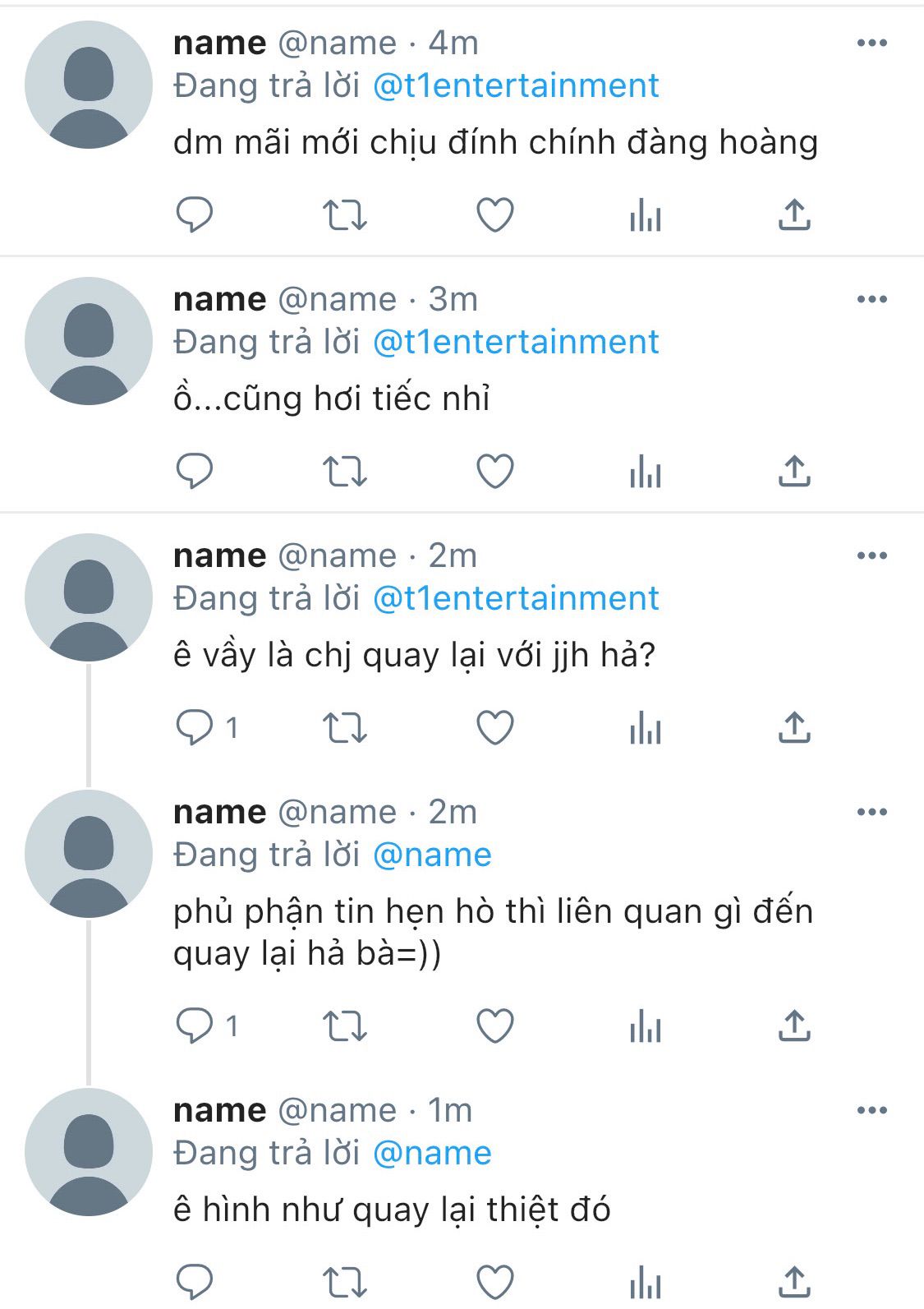Image resolution: width=924 pixels, height=1309 pixels.
Task: Open the avatar of the 4m tweet author
Action: (x=89, y=85)
